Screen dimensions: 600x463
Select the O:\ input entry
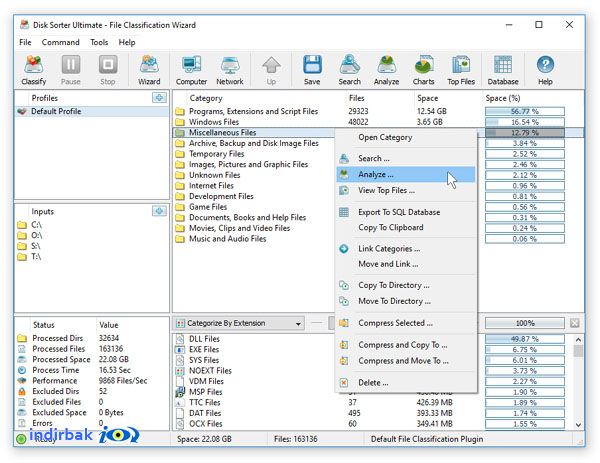click(x=36, y=235)
